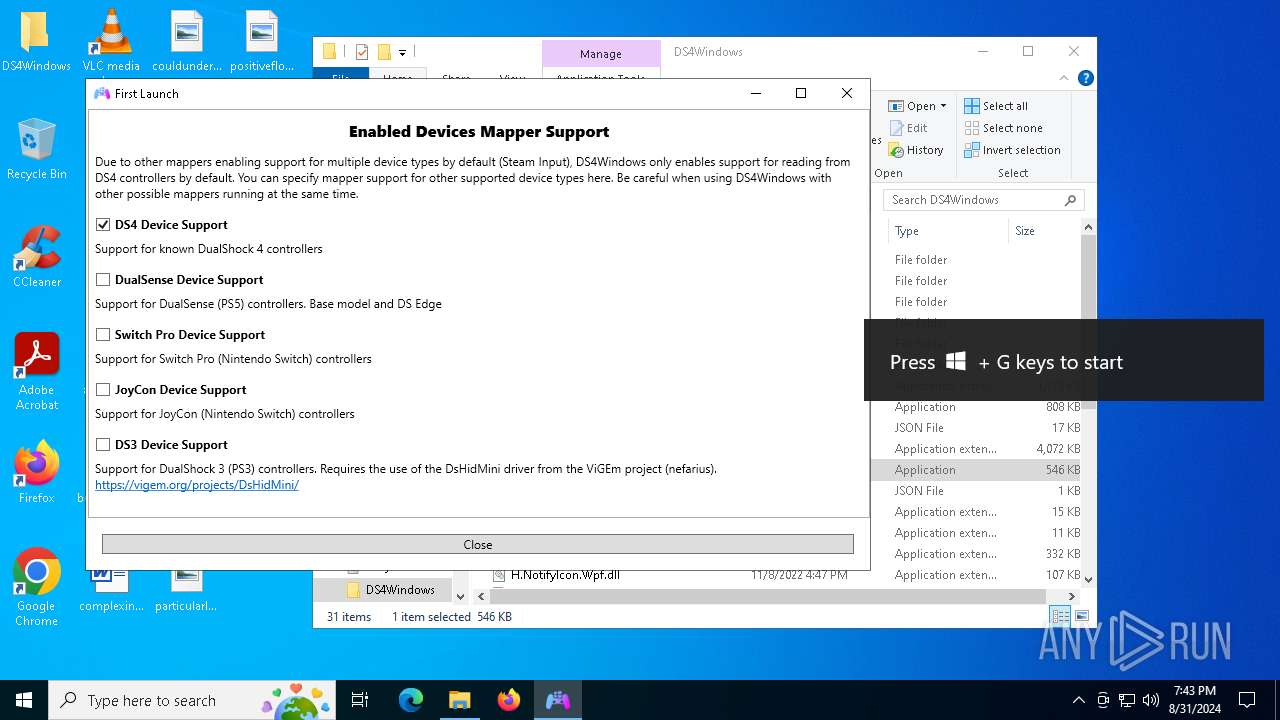This screenshot has height=720, width=1280.
Task: Open Explorer Help question mark icon
Action: pyautogui.click(x=1085, y=78)
